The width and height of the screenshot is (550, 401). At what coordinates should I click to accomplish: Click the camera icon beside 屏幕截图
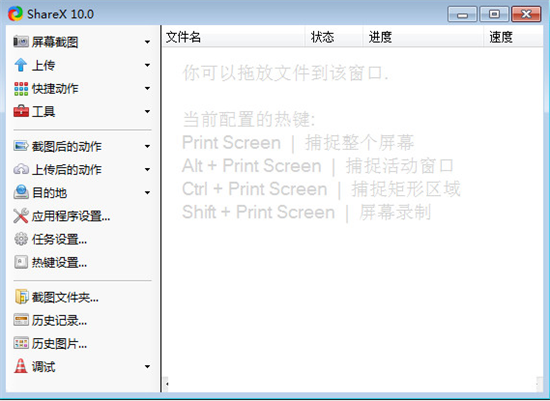[x=21, y=42]
